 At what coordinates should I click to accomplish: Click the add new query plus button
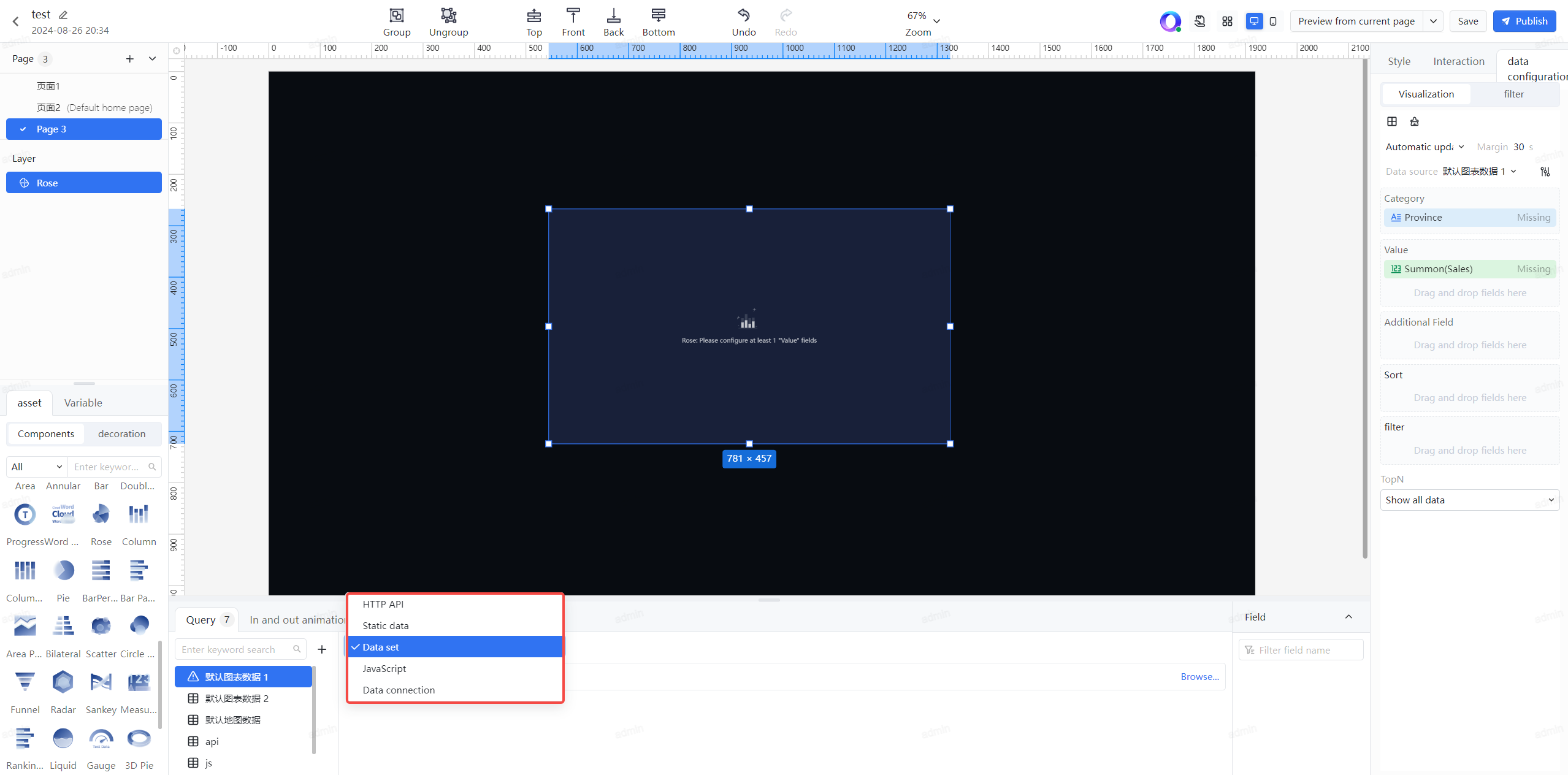point(322,649)
